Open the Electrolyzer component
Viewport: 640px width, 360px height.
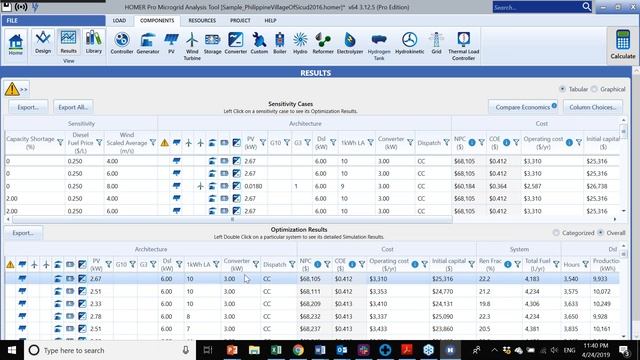click(x=350, y=43)
